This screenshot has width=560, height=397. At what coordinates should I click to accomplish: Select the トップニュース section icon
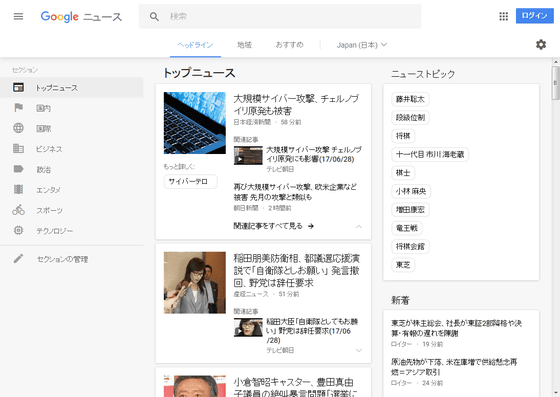(18, 87)
